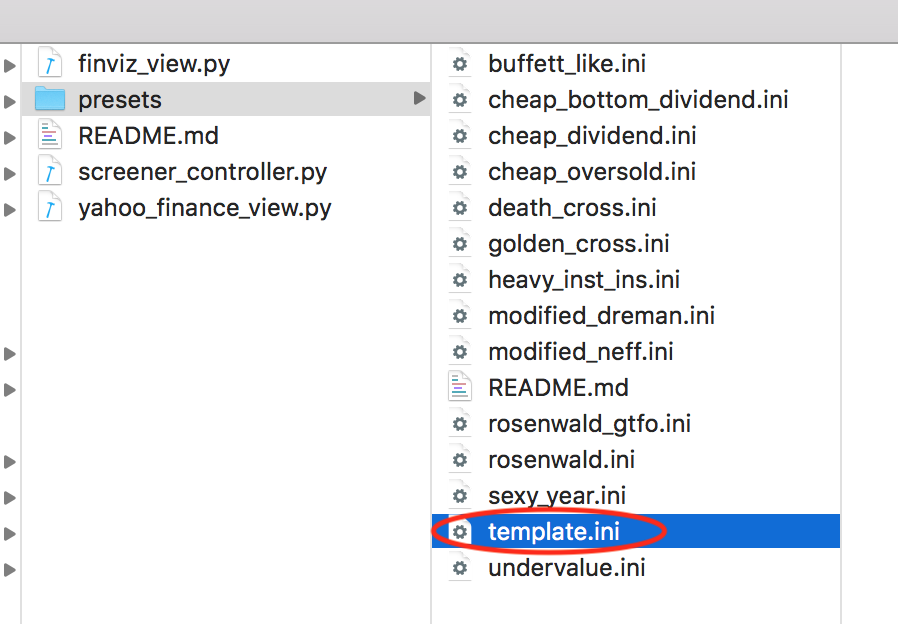898x624 pixels.
Task: Click the presets column README.md document icon
Action: [459, 388]
